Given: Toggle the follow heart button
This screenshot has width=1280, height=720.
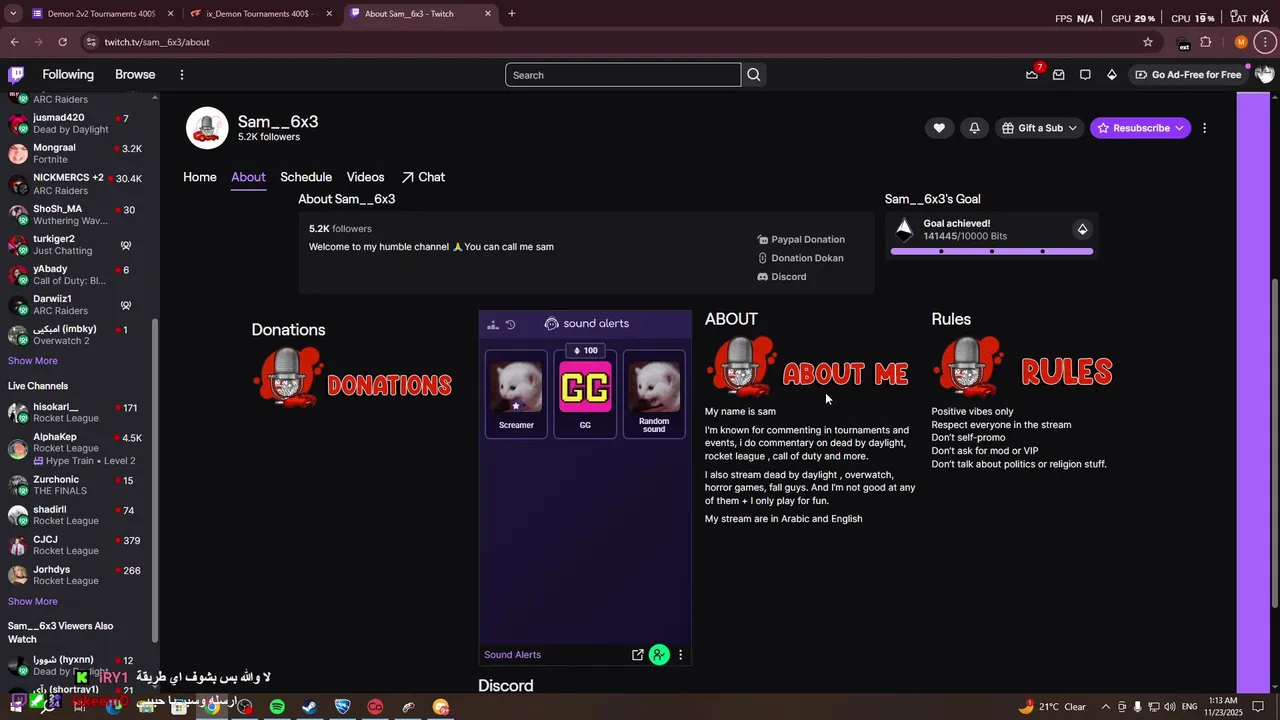Looking at the screenshot, I should 939,128.
